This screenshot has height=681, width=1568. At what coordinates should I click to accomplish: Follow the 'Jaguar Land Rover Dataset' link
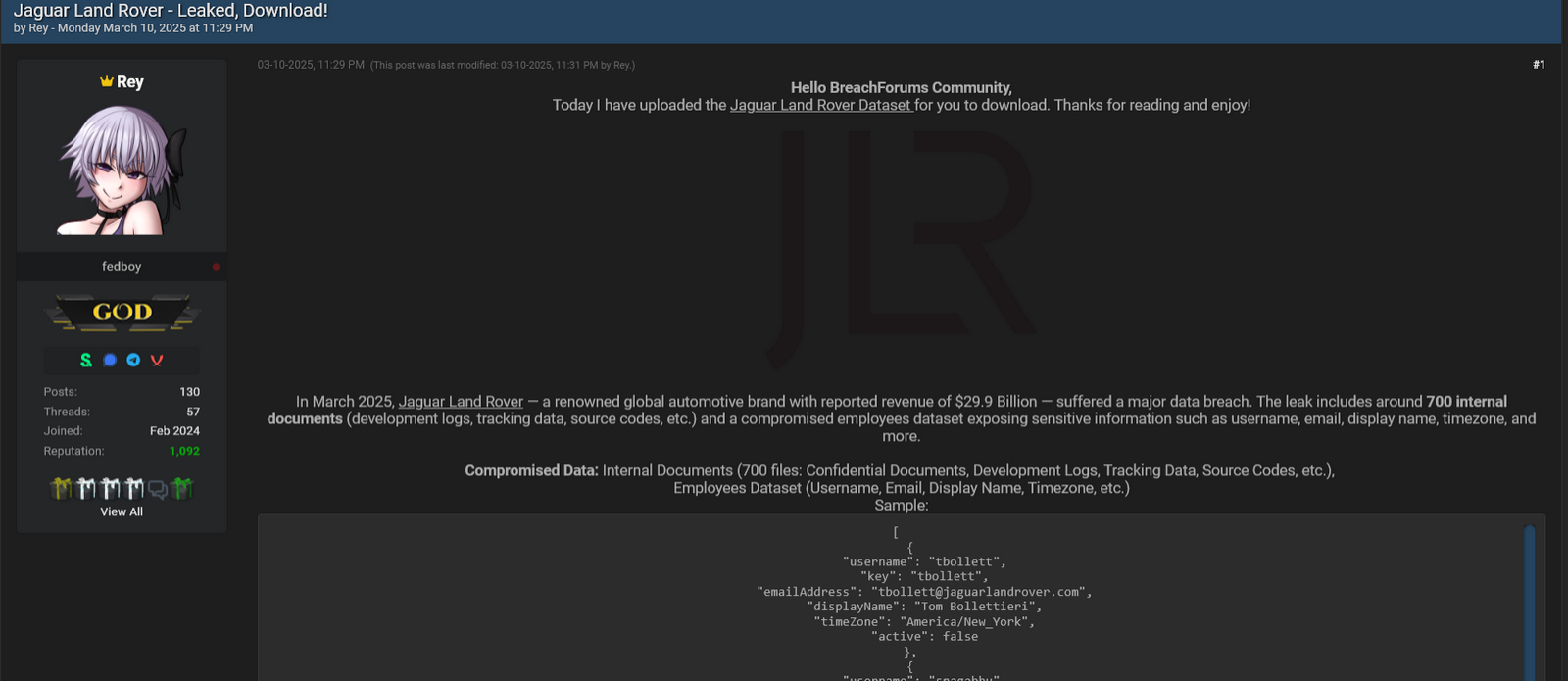821,105
